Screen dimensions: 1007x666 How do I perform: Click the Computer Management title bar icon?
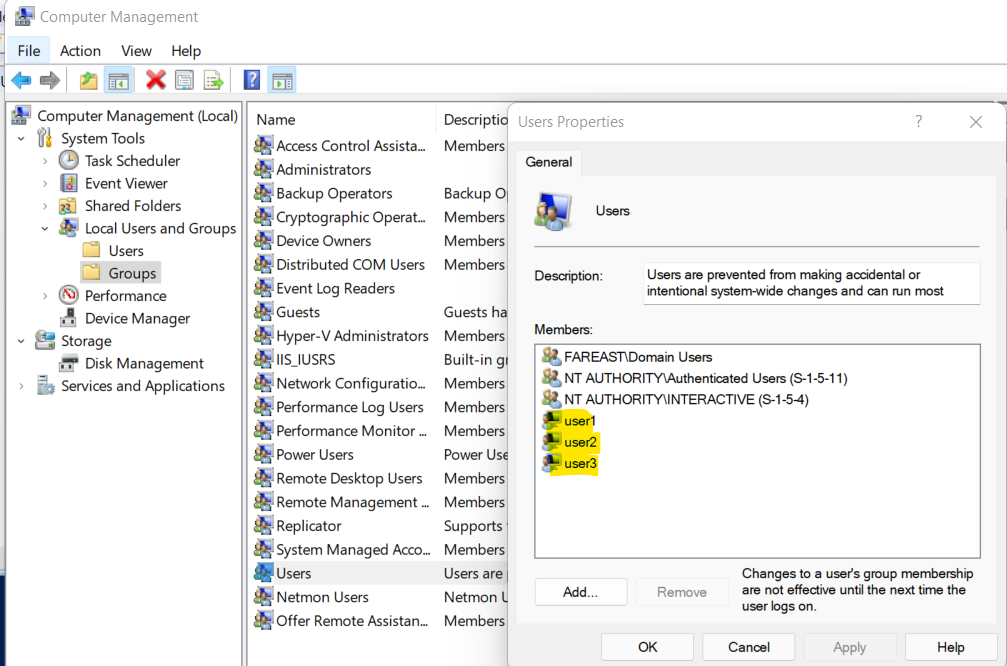[x=24, y=16]
